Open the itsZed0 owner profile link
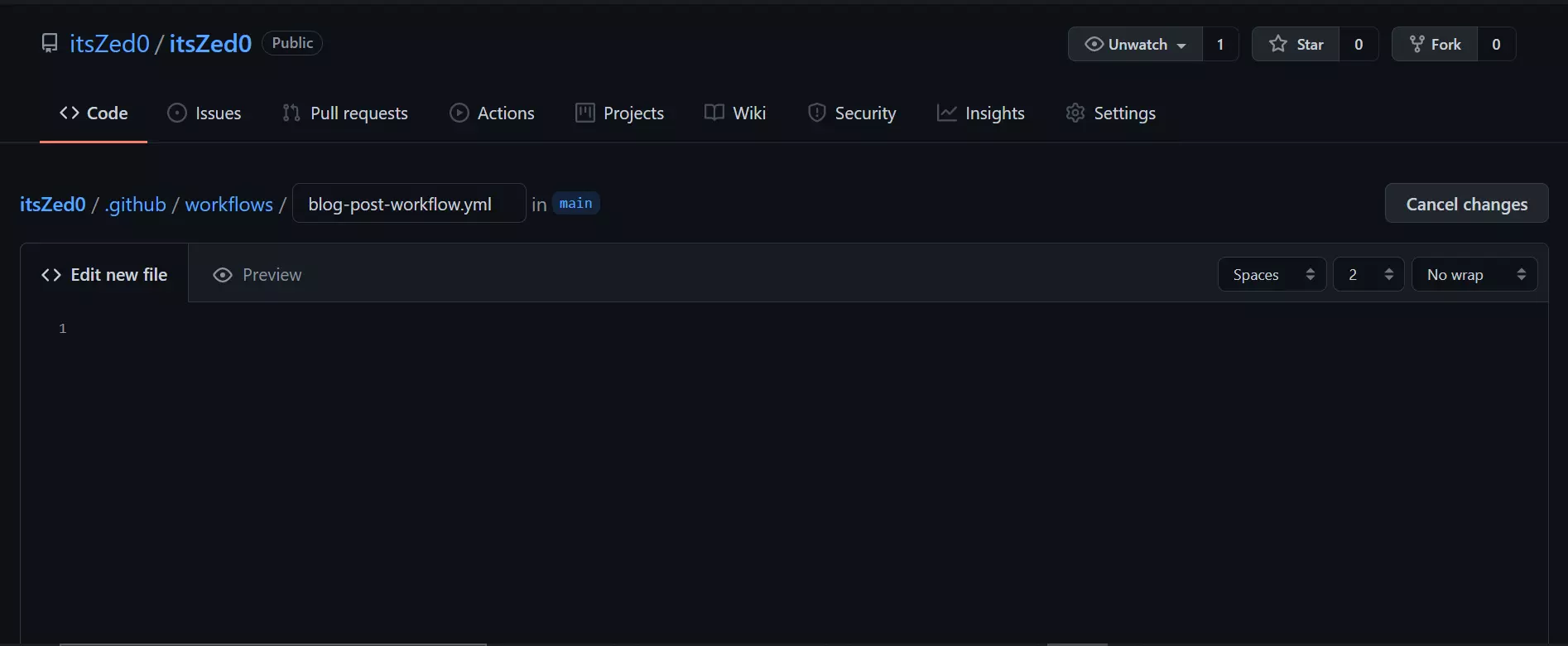1568x646 pixels. click(109, 43)
